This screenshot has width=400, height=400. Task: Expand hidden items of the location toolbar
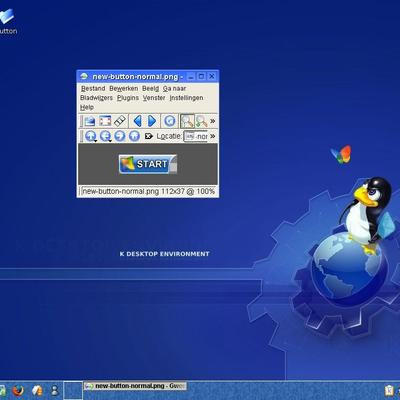213,136
